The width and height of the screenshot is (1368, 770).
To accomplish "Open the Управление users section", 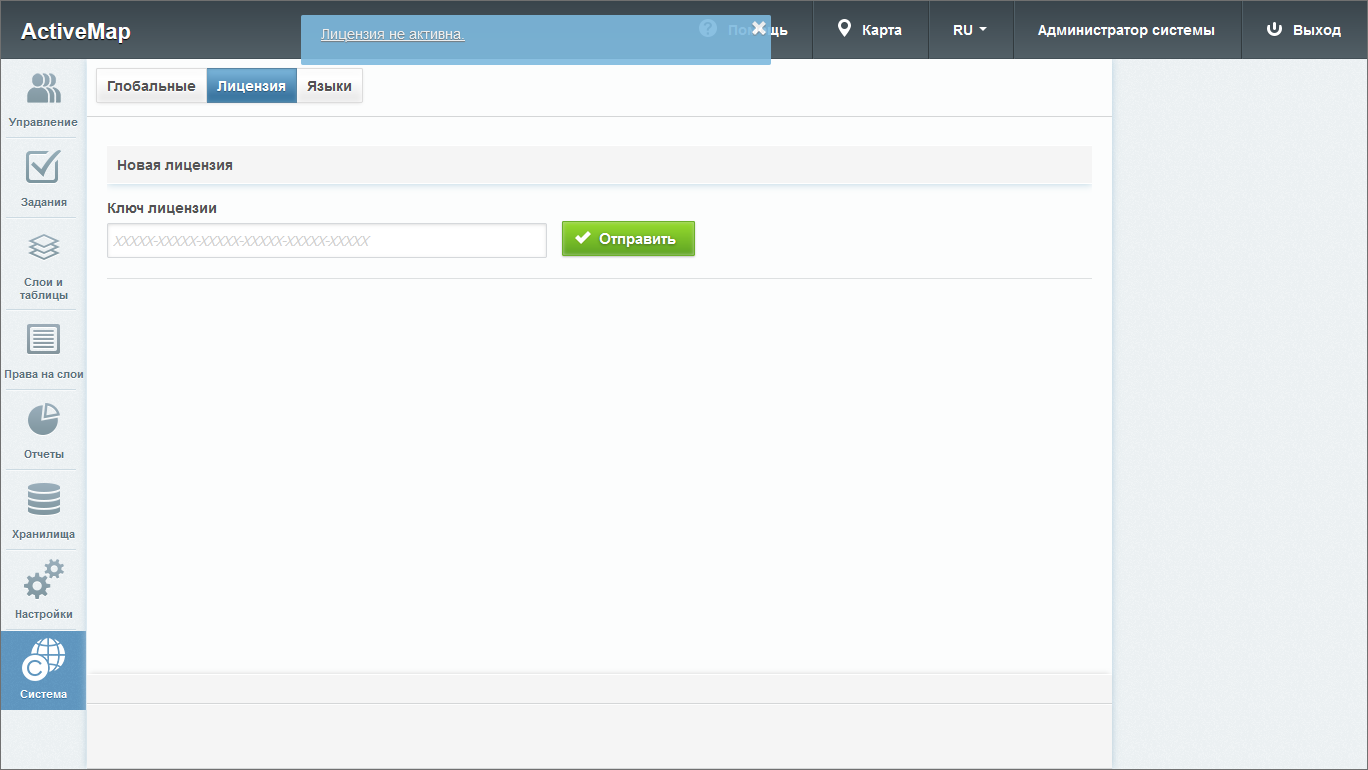I will [x=43, y=99].
